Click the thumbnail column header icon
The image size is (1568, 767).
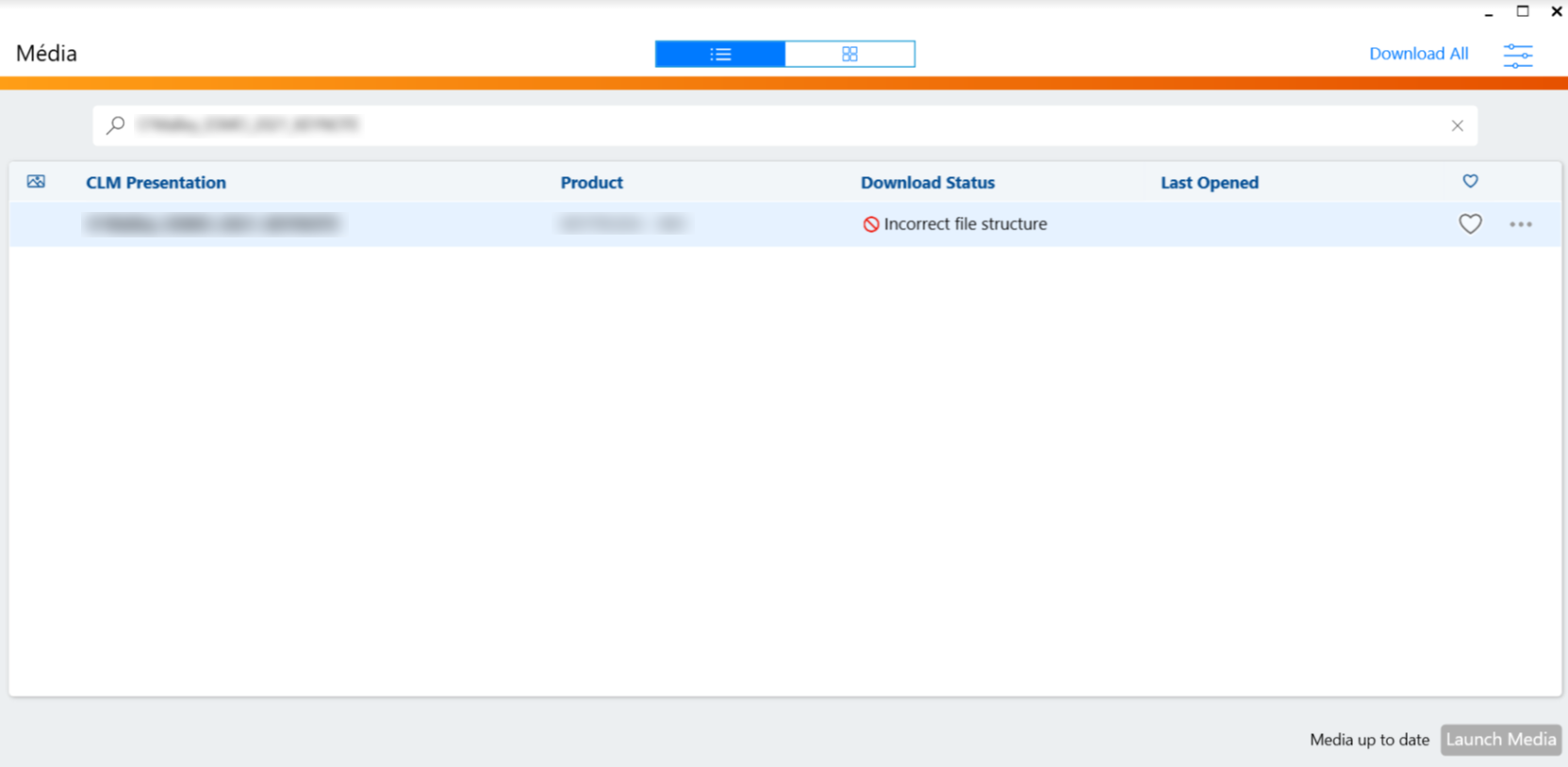coord(36,182)
